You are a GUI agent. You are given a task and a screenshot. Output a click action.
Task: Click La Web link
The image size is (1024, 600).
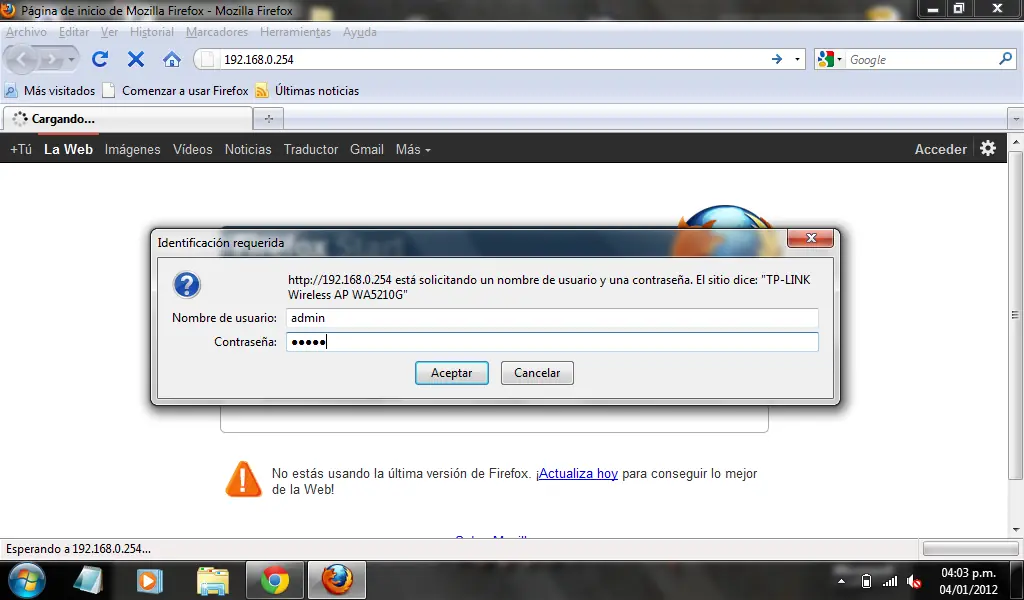[x=69, y=150]
